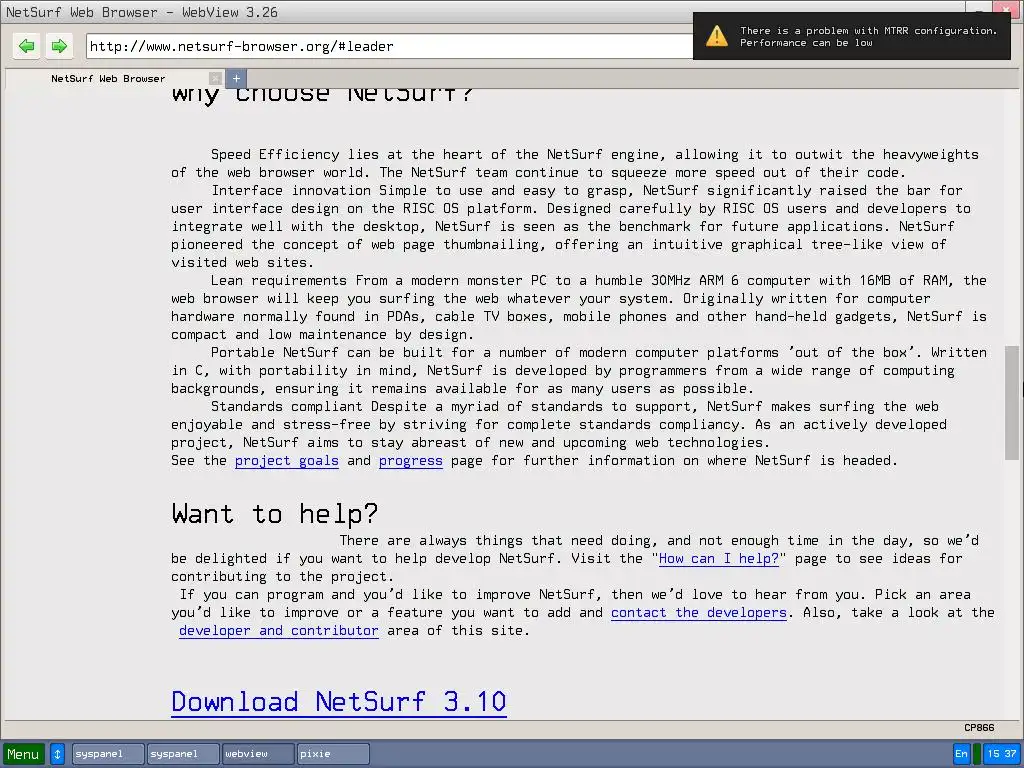Click the green forward arrow button
The width and height of the screenshot is (1024, 768).
59,46
